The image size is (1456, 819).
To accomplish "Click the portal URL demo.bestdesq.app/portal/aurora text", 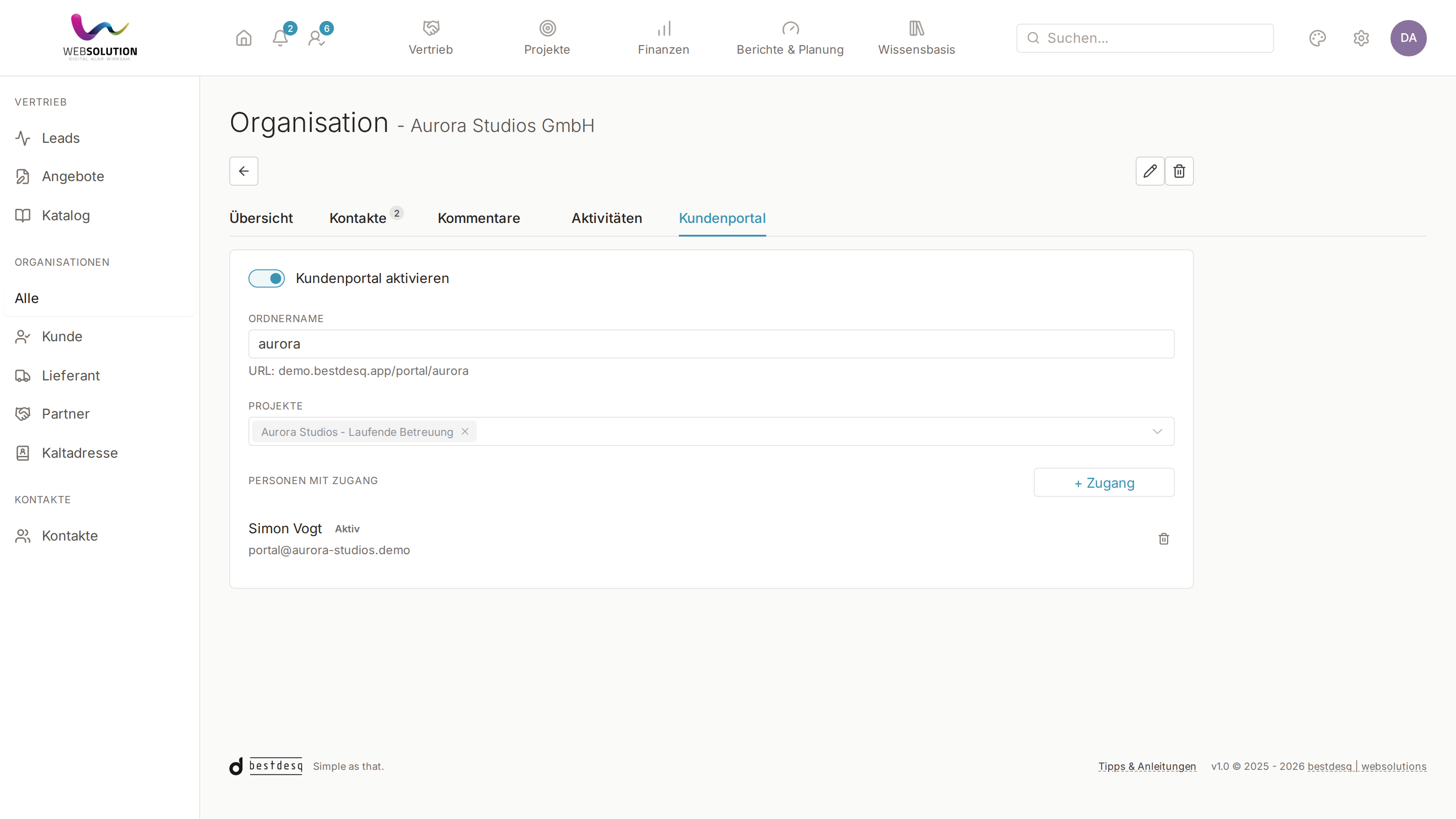I will 373,371.
